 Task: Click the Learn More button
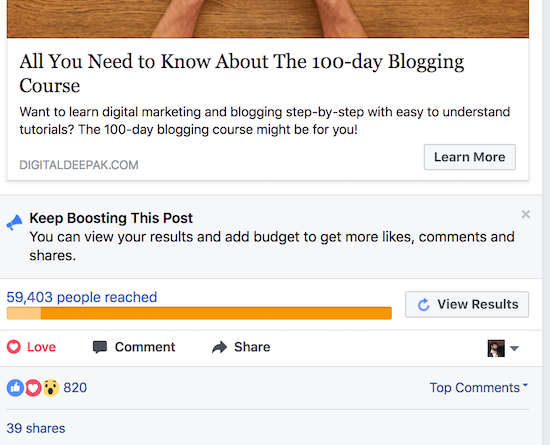point(470,157)
